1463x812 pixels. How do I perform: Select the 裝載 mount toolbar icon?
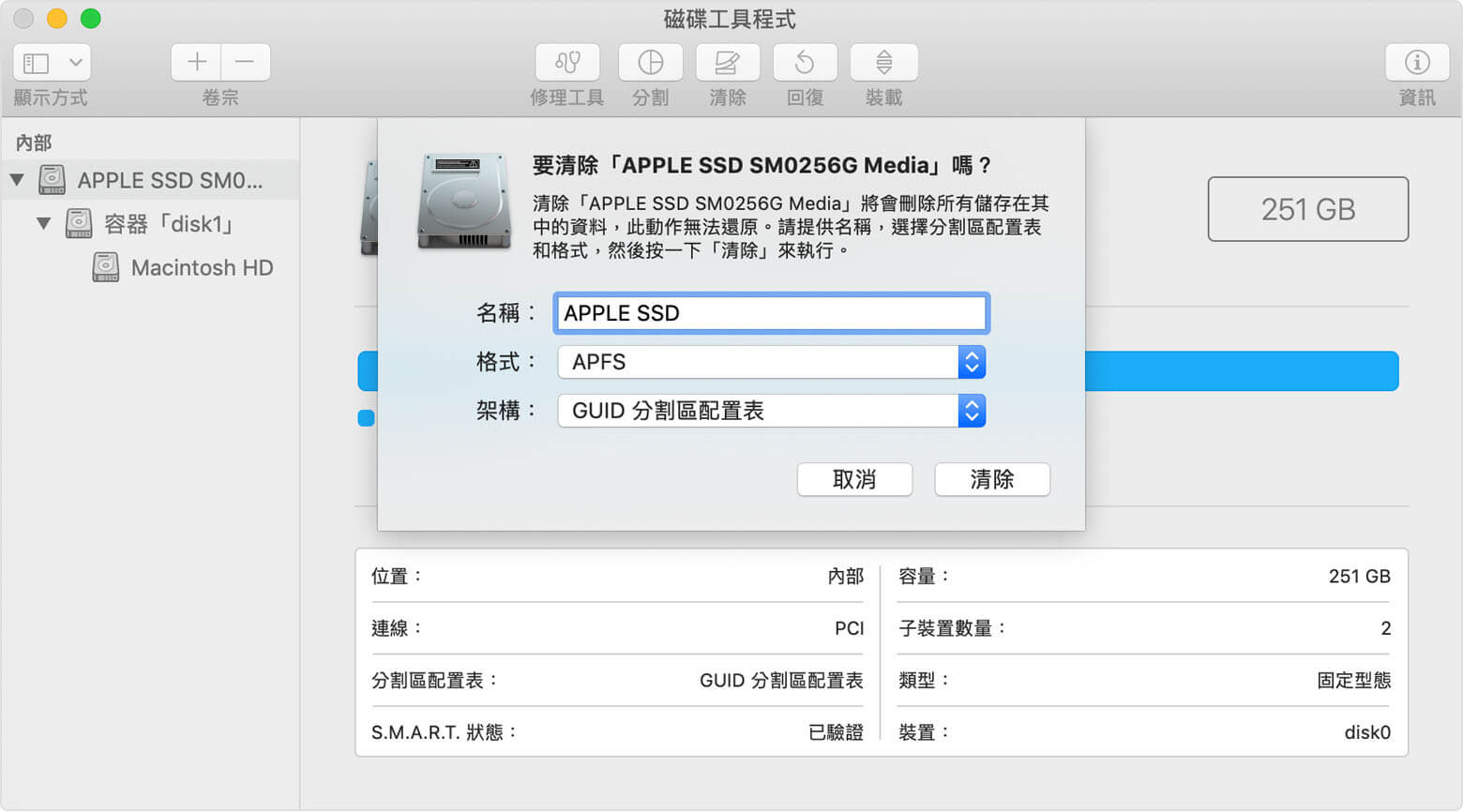[883, 63]
